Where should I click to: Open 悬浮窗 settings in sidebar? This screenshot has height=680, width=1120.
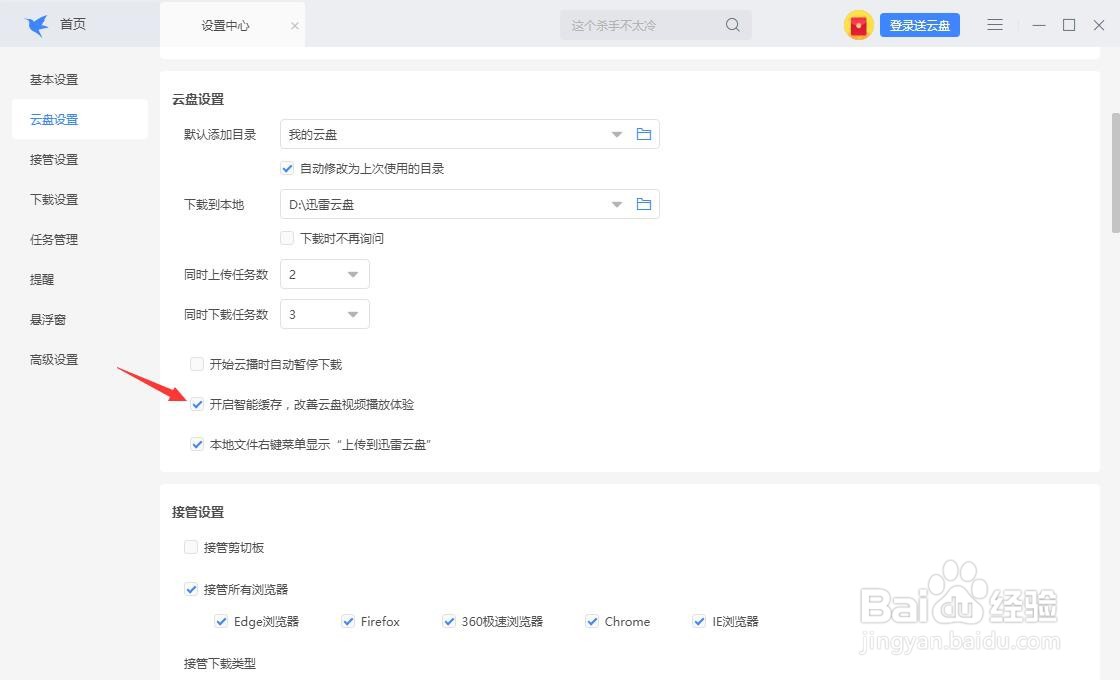click(x=48, y=319)
